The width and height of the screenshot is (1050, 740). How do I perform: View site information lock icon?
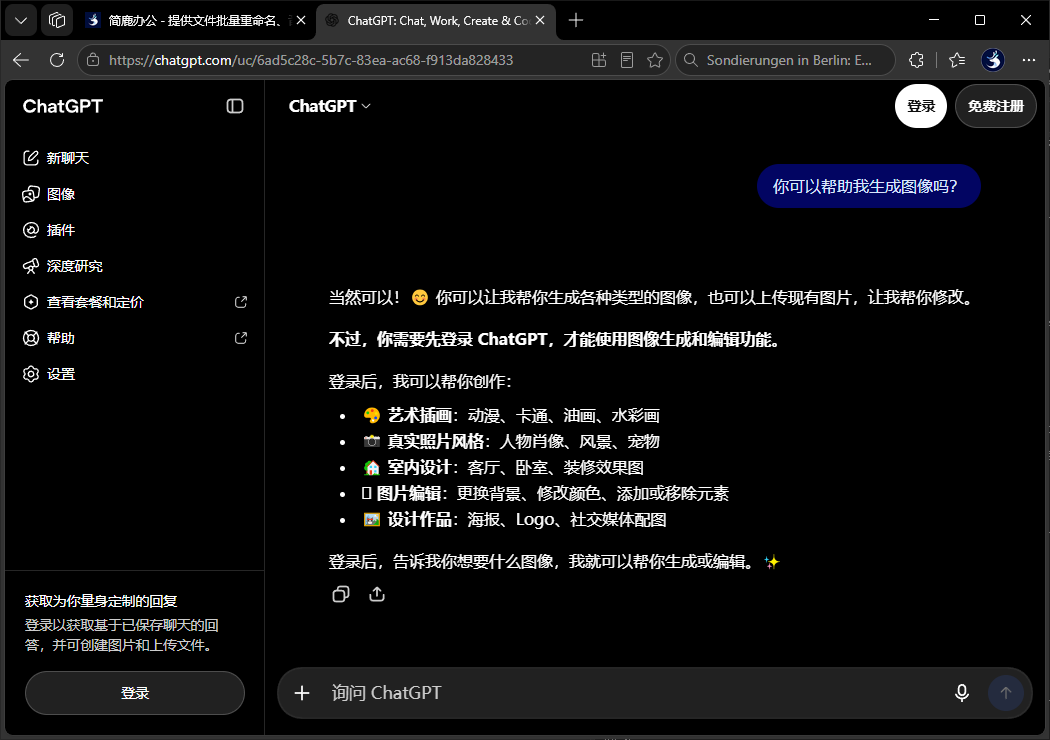tap(93, 60)
